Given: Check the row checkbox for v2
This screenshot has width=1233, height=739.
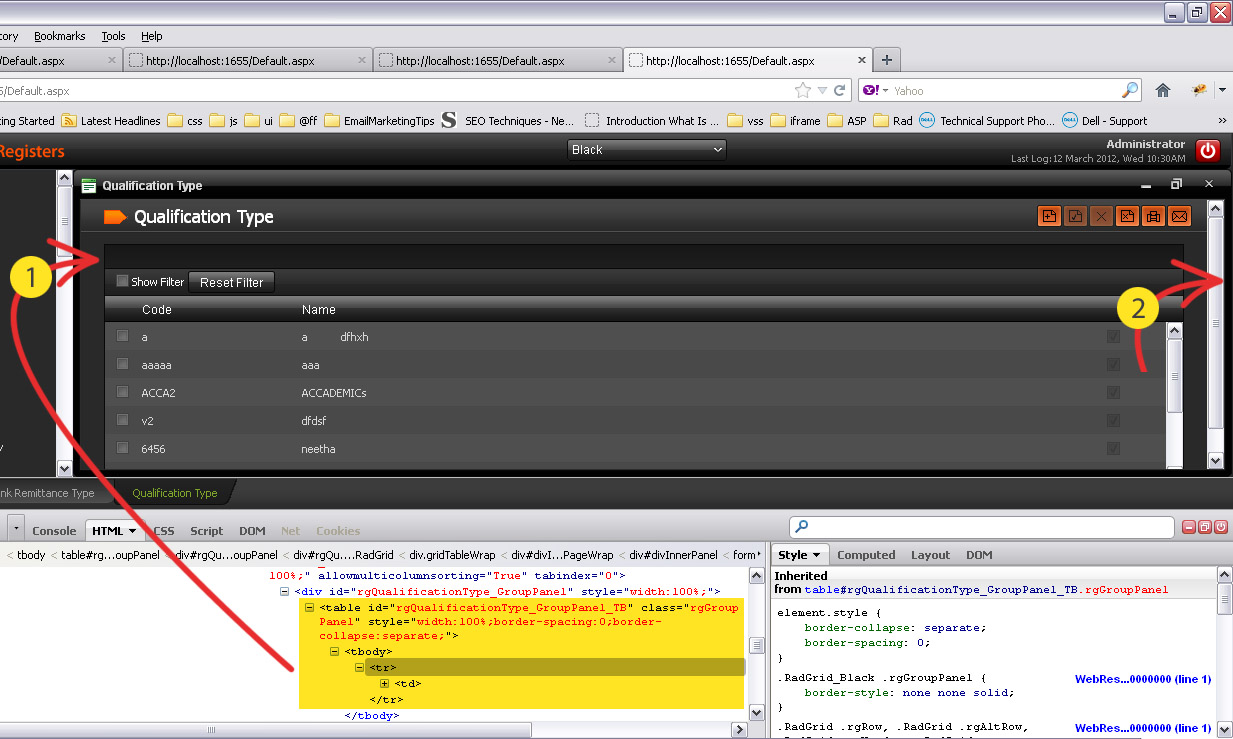Looking at the screenshot, I should [122, 420].
